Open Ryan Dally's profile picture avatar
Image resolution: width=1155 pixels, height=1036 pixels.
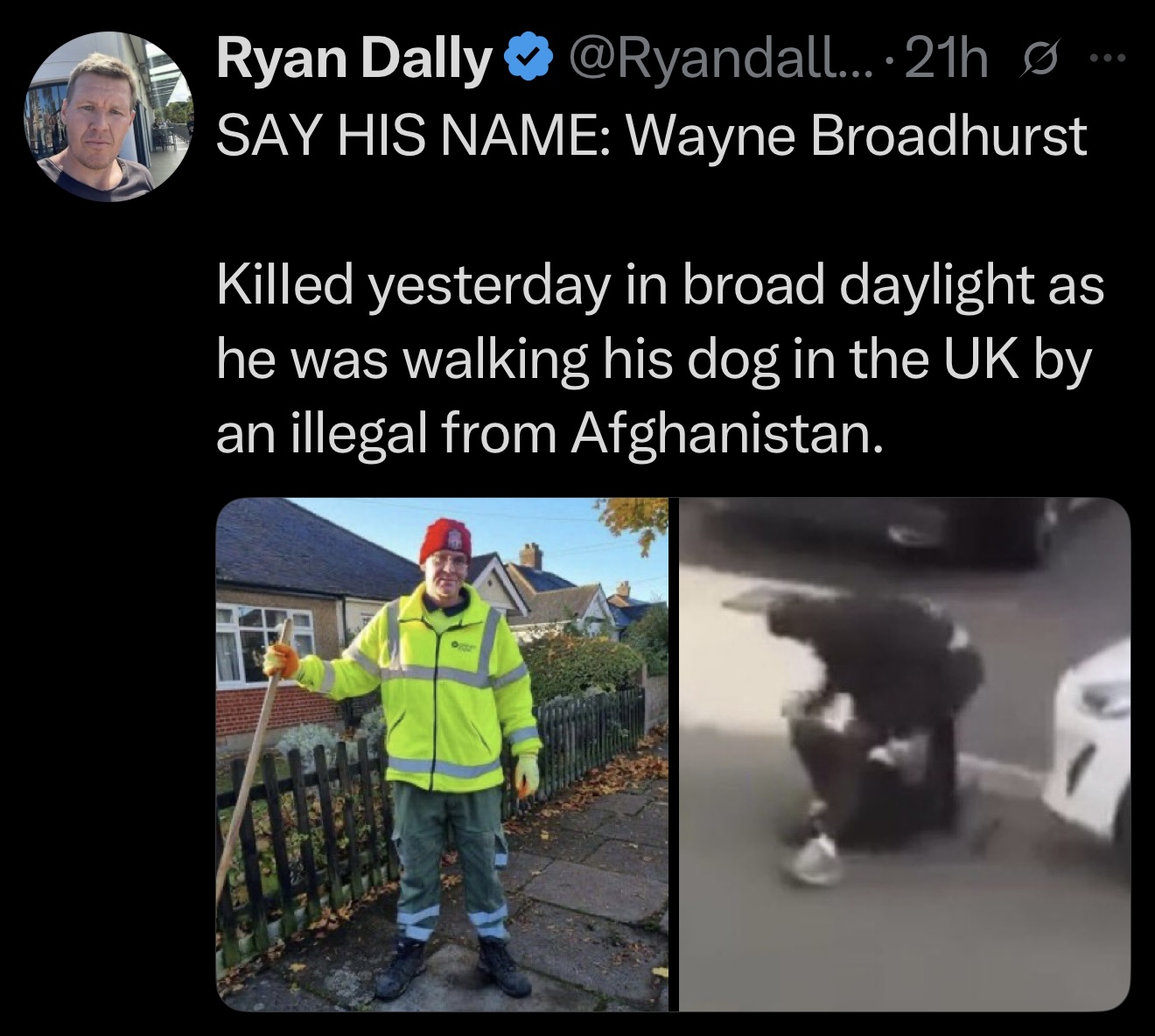click(108, 118)
